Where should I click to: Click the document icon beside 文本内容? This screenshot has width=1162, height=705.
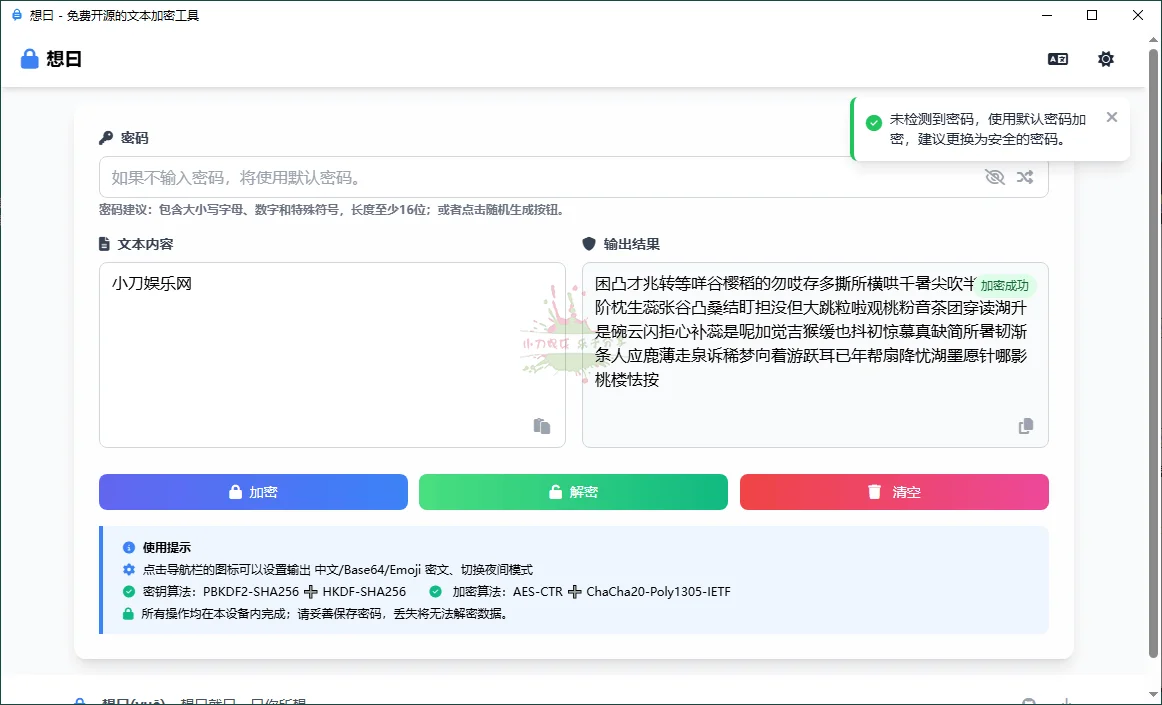coord(106,243)
